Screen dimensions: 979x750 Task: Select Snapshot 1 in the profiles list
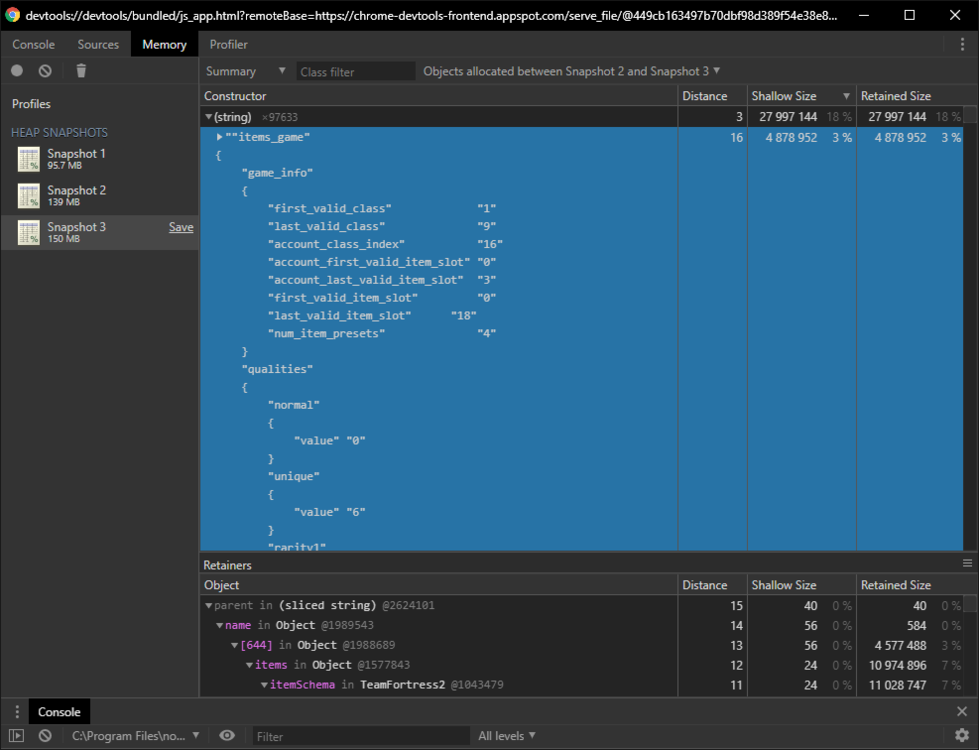coord(76,158)
